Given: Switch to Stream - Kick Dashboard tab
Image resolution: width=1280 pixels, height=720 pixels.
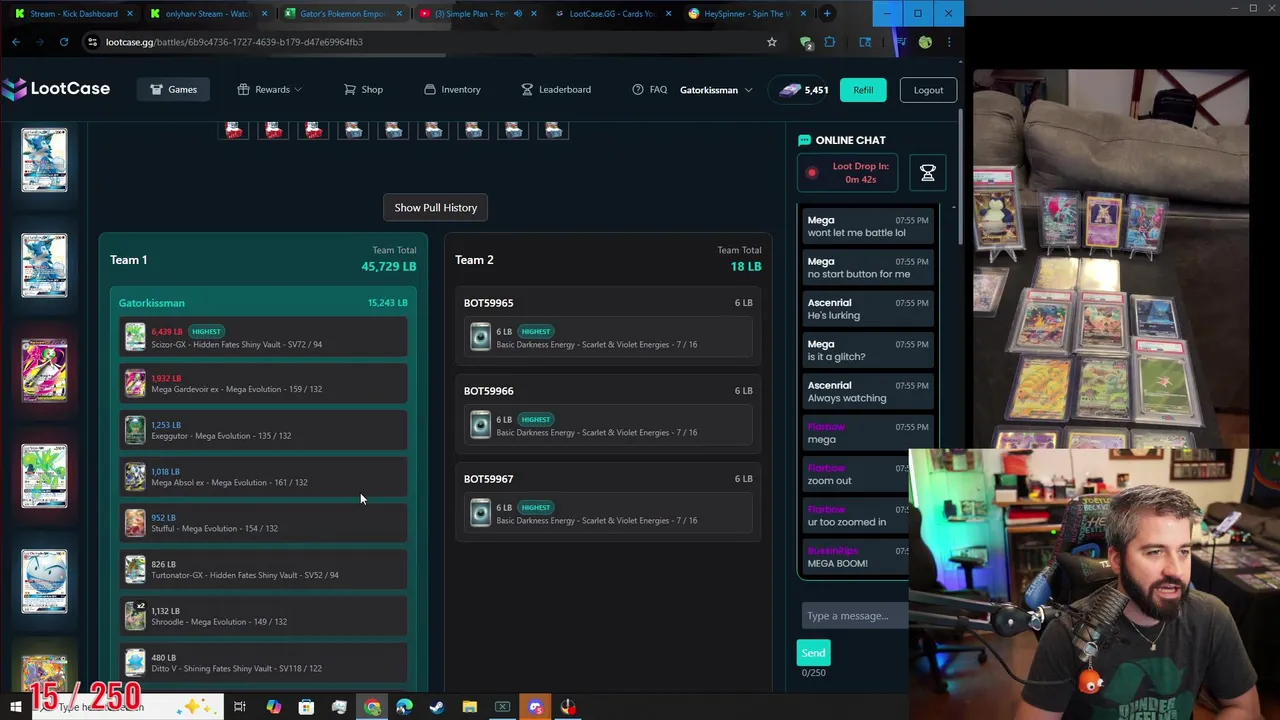Looking at the screenshot, I should pos(74,14).
